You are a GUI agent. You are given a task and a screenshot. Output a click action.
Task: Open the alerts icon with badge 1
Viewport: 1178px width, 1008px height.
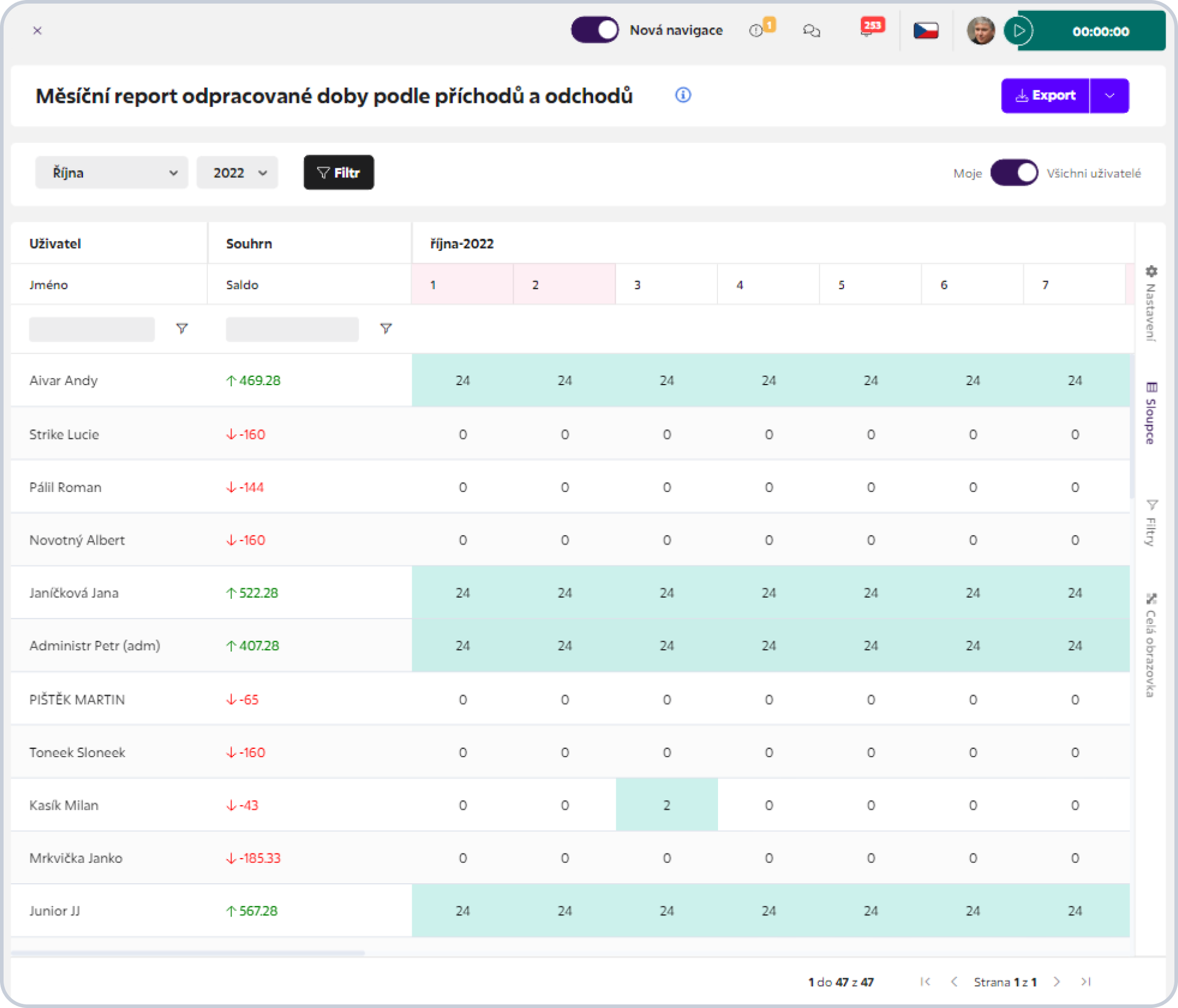point(757,30)
